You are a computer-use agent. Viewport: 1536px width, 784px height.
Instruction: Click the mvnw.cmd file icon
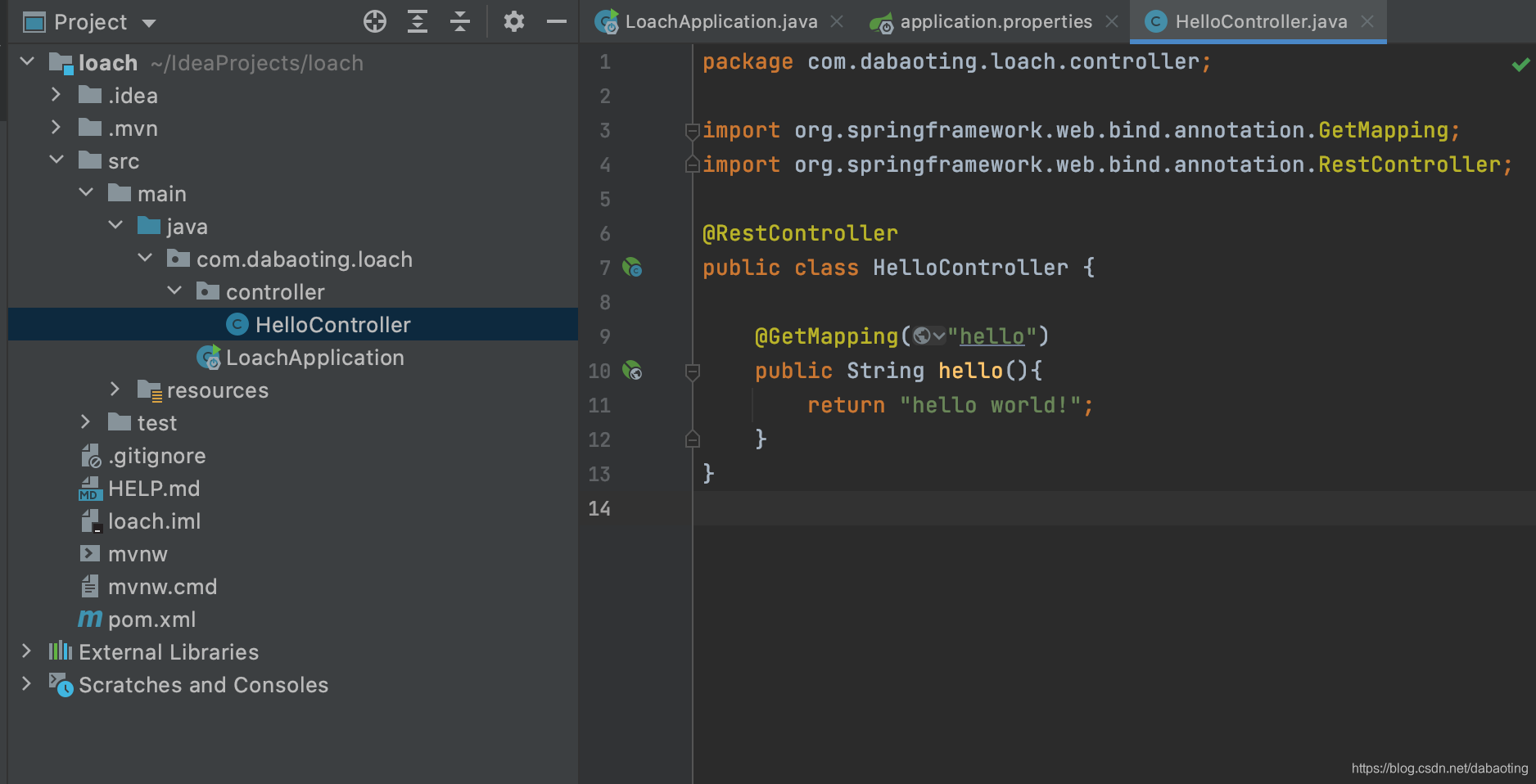90,586
